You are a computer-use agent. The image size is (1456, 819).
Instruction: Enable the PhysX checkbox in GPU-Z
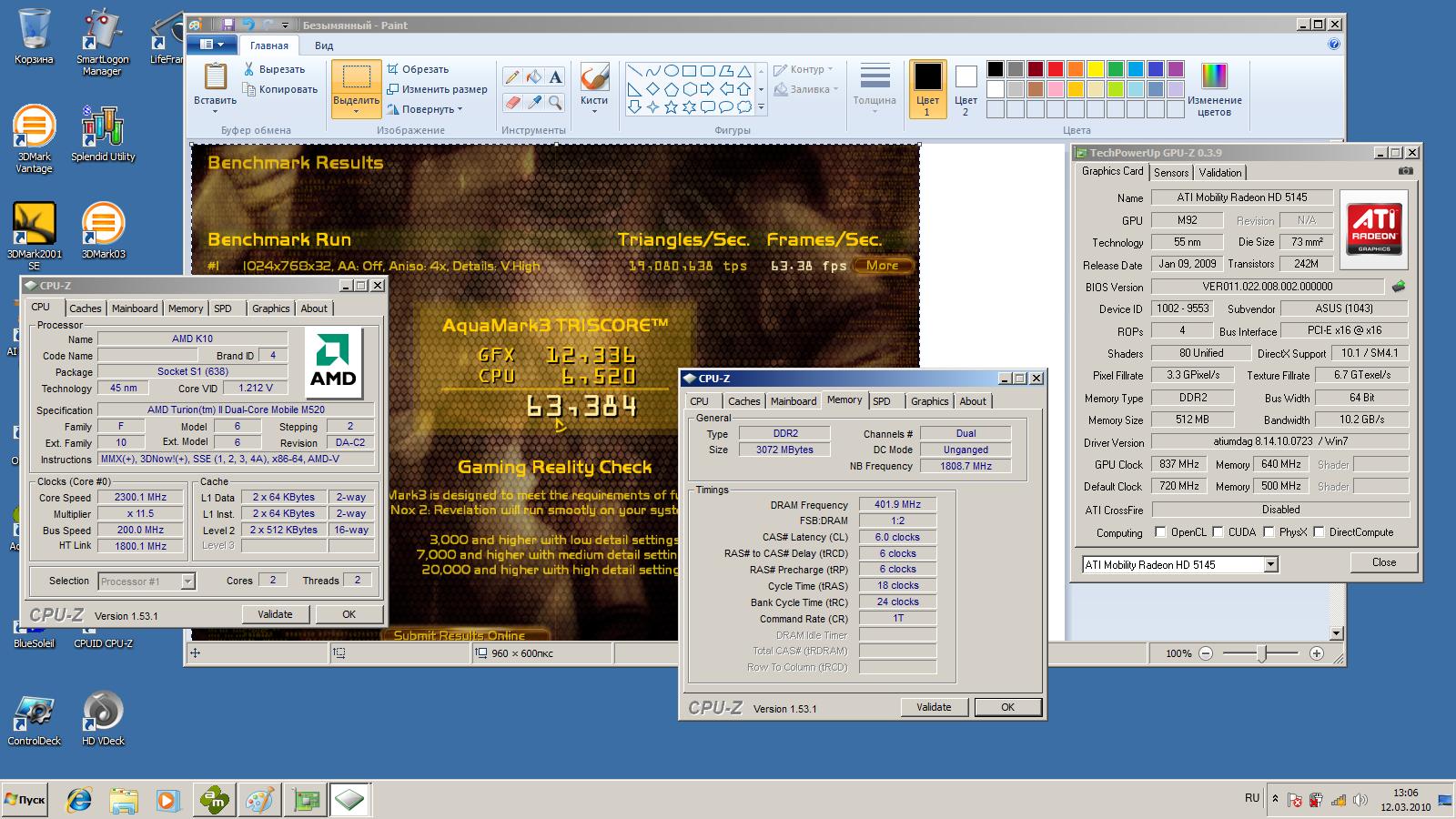pos(1269,532)
